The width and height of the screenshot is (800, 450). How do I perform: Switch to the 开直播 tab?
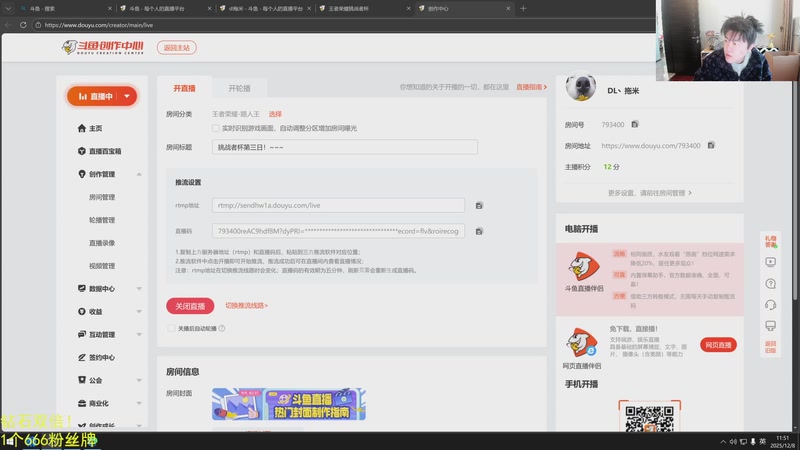184,88
